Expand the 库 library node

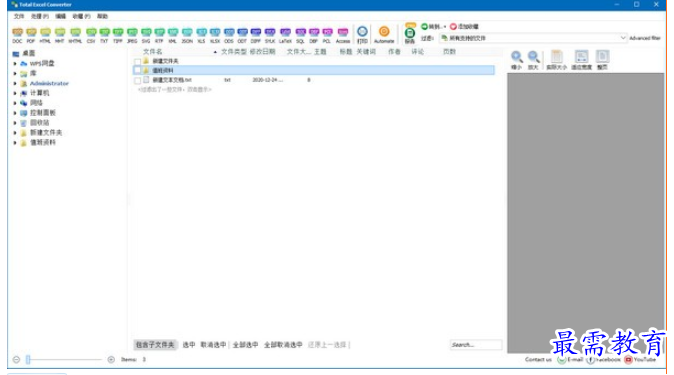(x=15, y=74)
